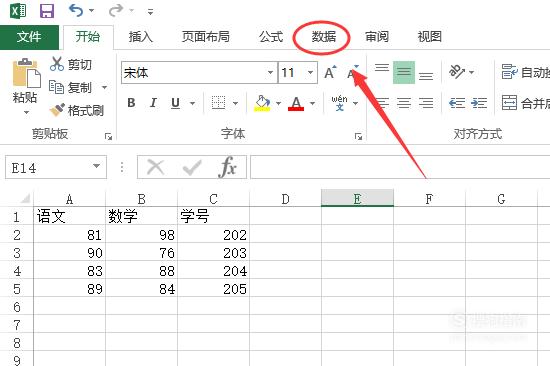
Task: Open the font size 11 dropdown
Action: (x=310, y=73)
